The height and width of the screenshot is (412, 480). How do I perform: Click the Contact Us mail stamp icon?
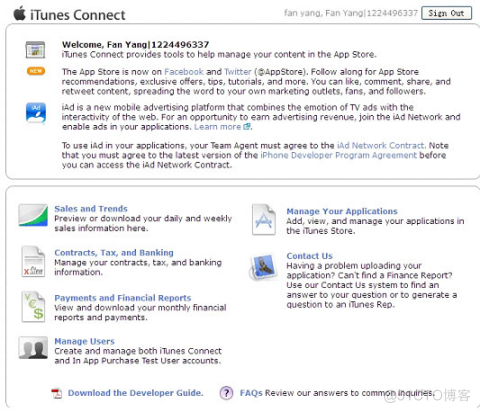coord(264,267)
